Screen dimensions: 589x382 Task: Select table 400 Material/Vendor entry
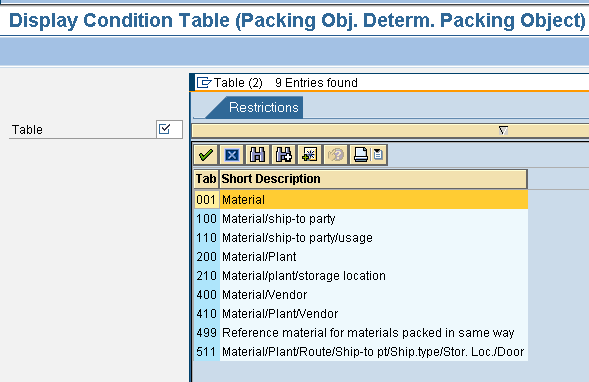[x=361, y=294]
